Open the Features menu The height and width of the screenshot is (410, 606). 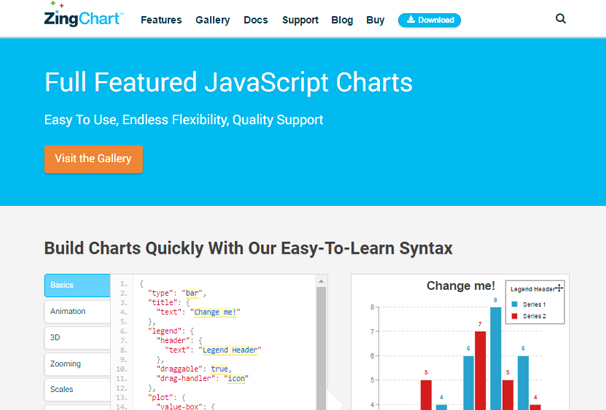pos(161,20)
